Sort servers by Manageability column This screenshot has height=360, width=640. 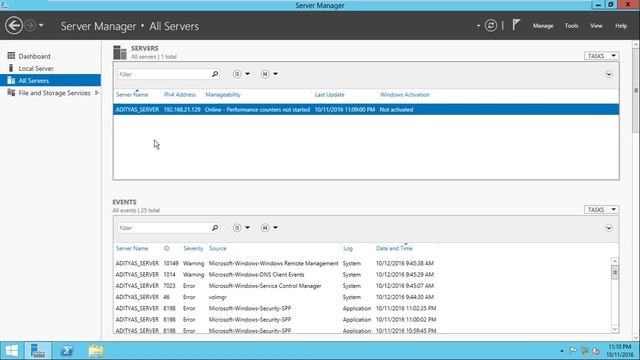point(223,95)
